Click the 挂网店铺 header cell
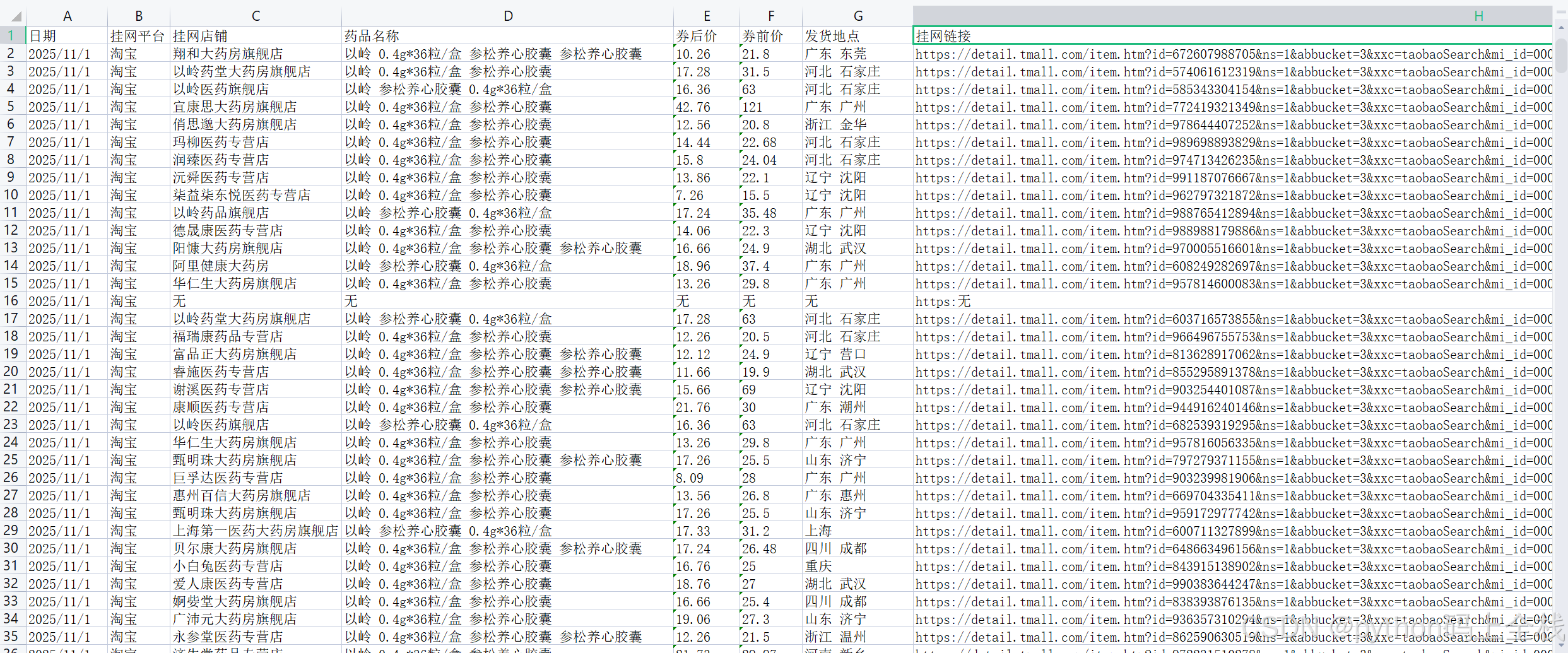The image size is (1568, 653). 256,36
